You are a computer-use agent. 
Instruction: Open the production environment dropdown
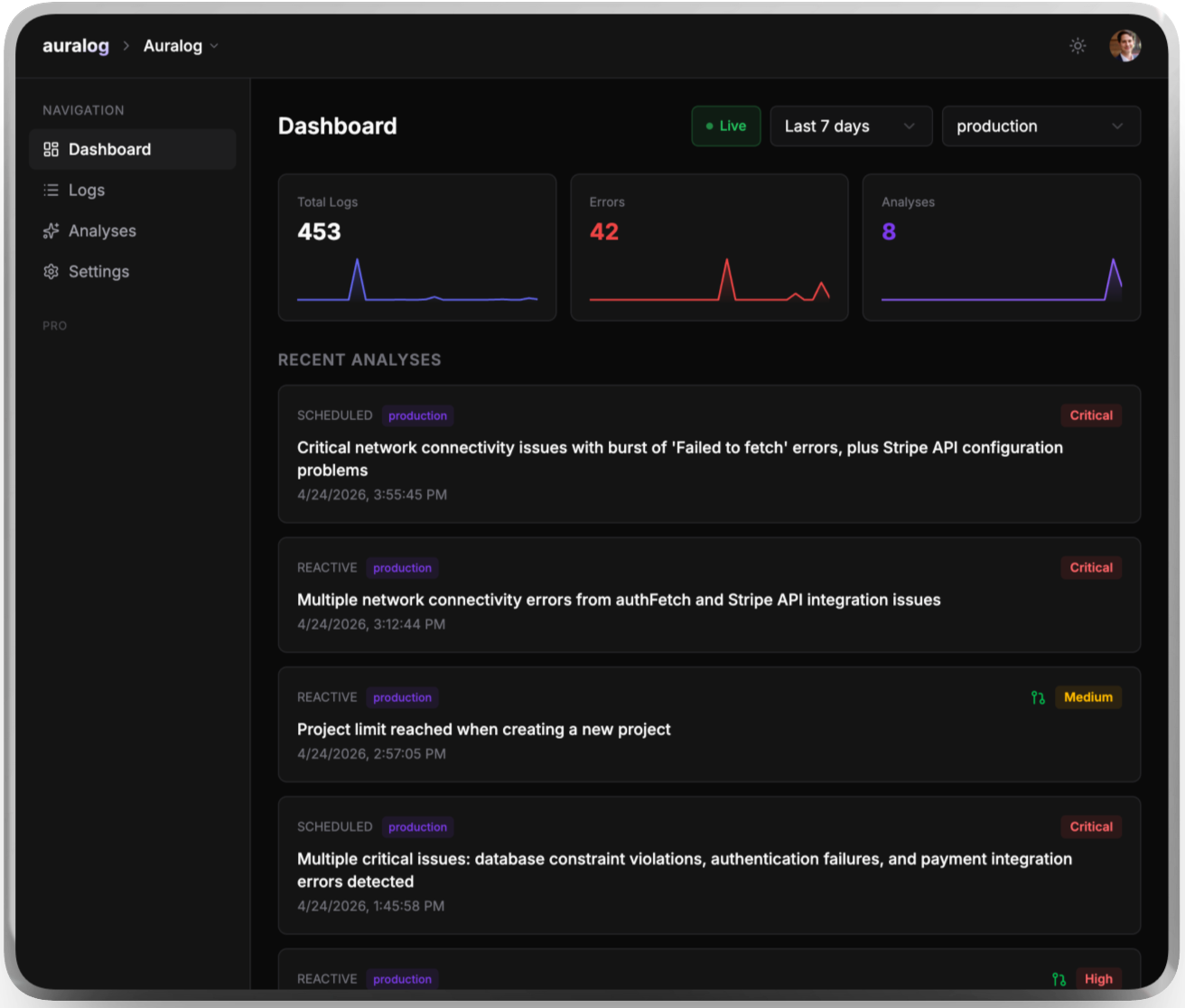click(1041, 126)
